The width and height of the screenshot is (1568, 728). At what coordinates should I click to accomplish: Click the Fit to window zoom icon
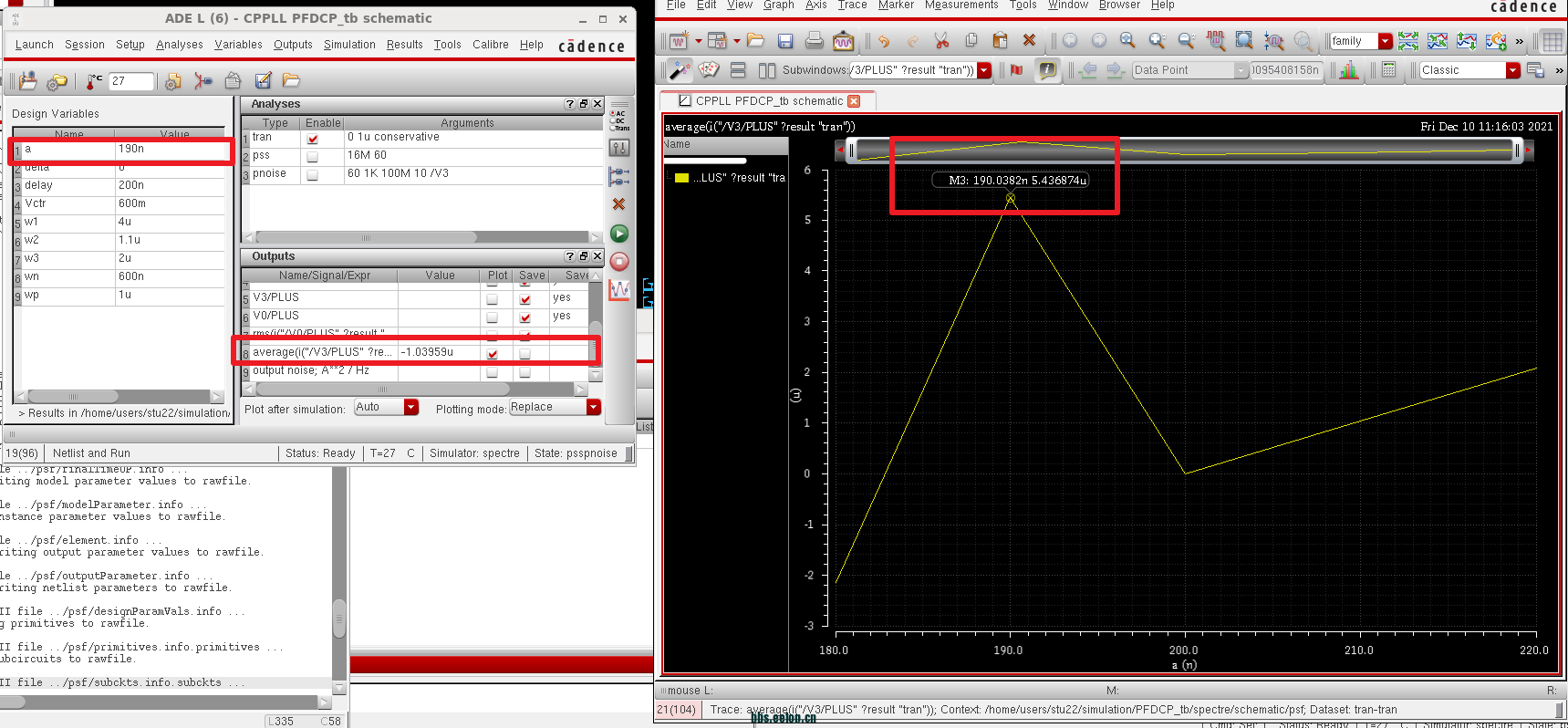(1128, 41)
